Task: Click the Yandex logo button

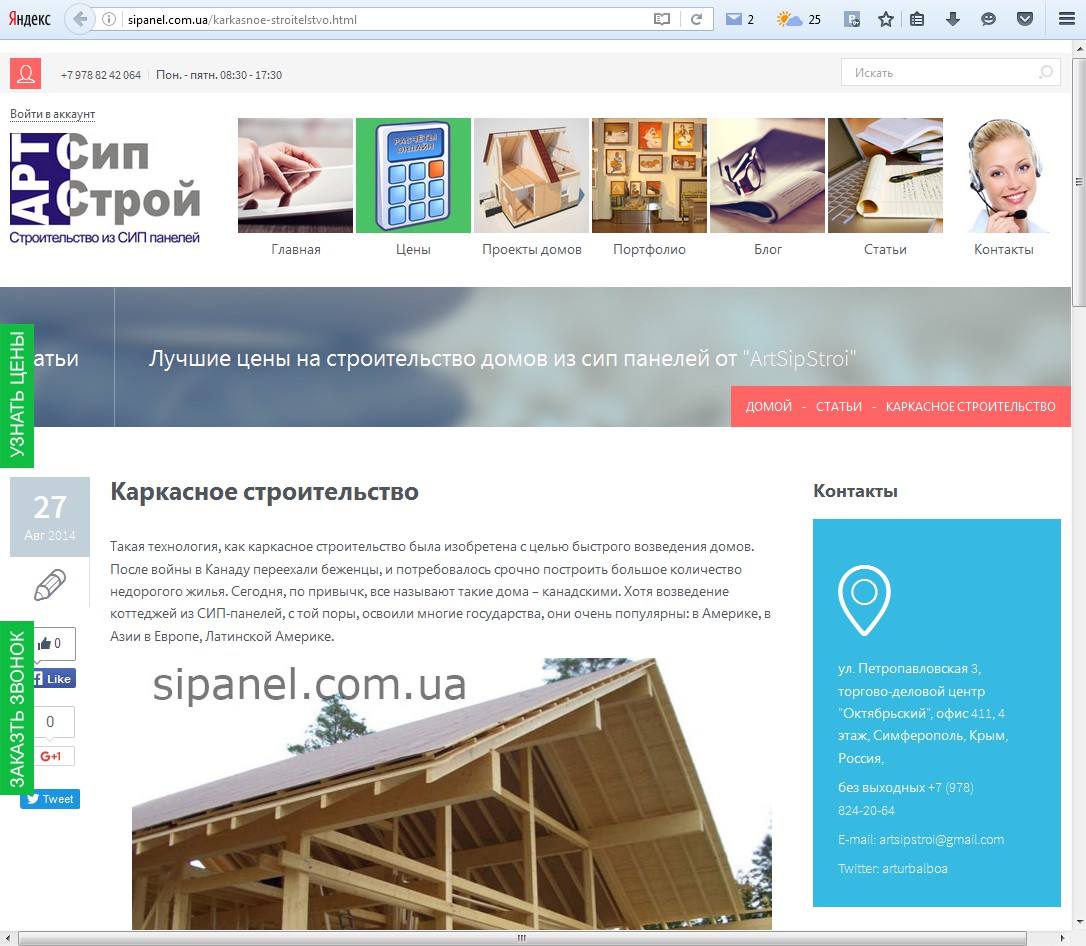Action: [x=30, y=19]
